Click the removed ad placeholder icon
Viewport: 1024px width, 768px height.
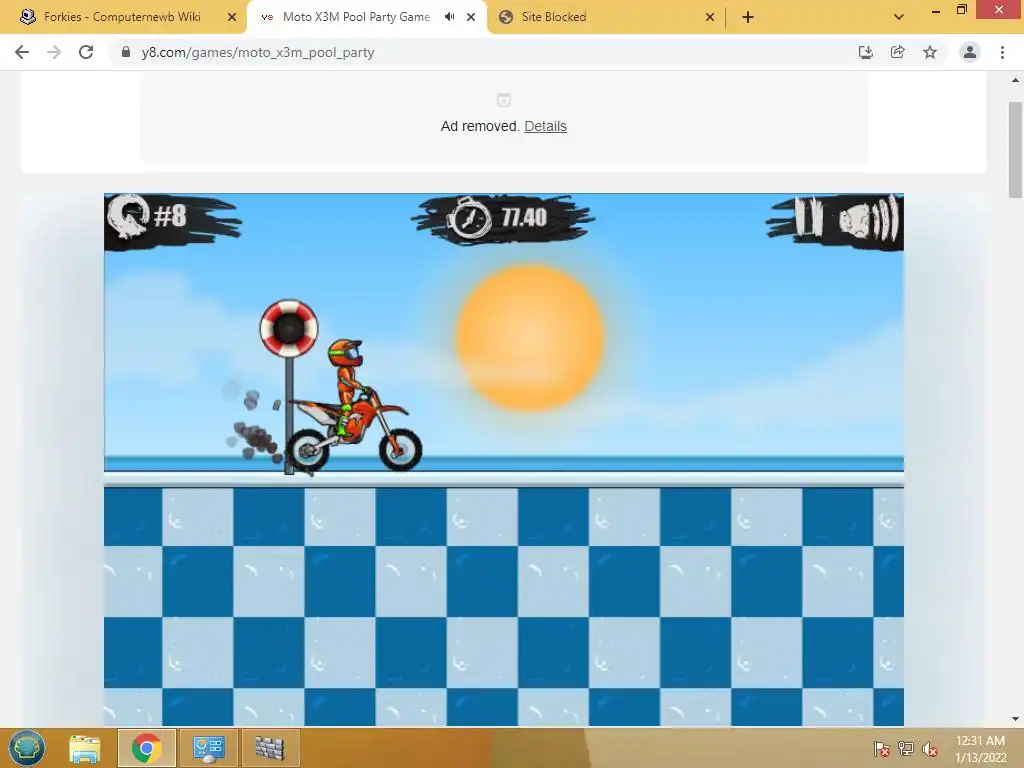[504, 100]
